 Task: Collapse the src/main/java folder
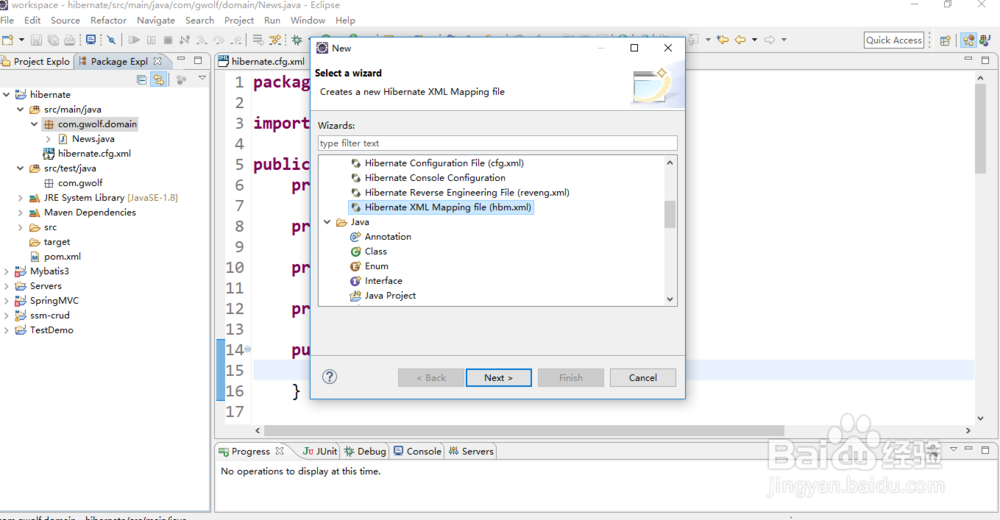[x=20, y=109]
